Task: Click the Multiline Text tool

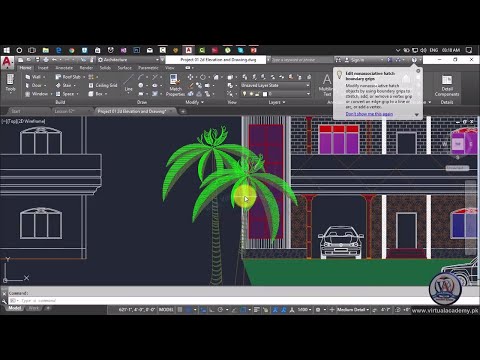Action: pos(326,85)
